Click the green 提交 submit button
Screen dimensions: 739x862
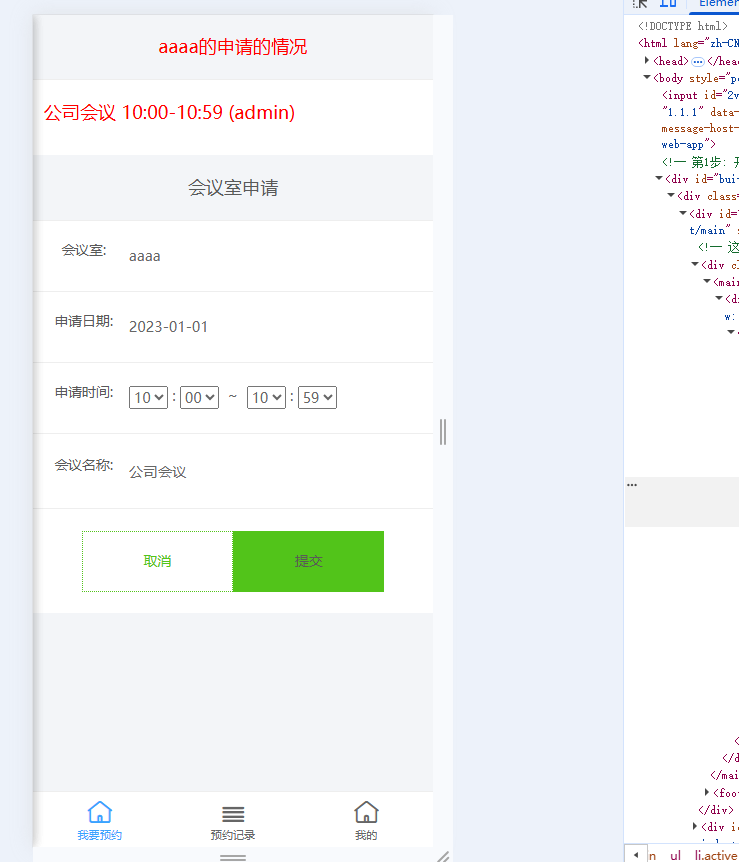coord(308,561)
